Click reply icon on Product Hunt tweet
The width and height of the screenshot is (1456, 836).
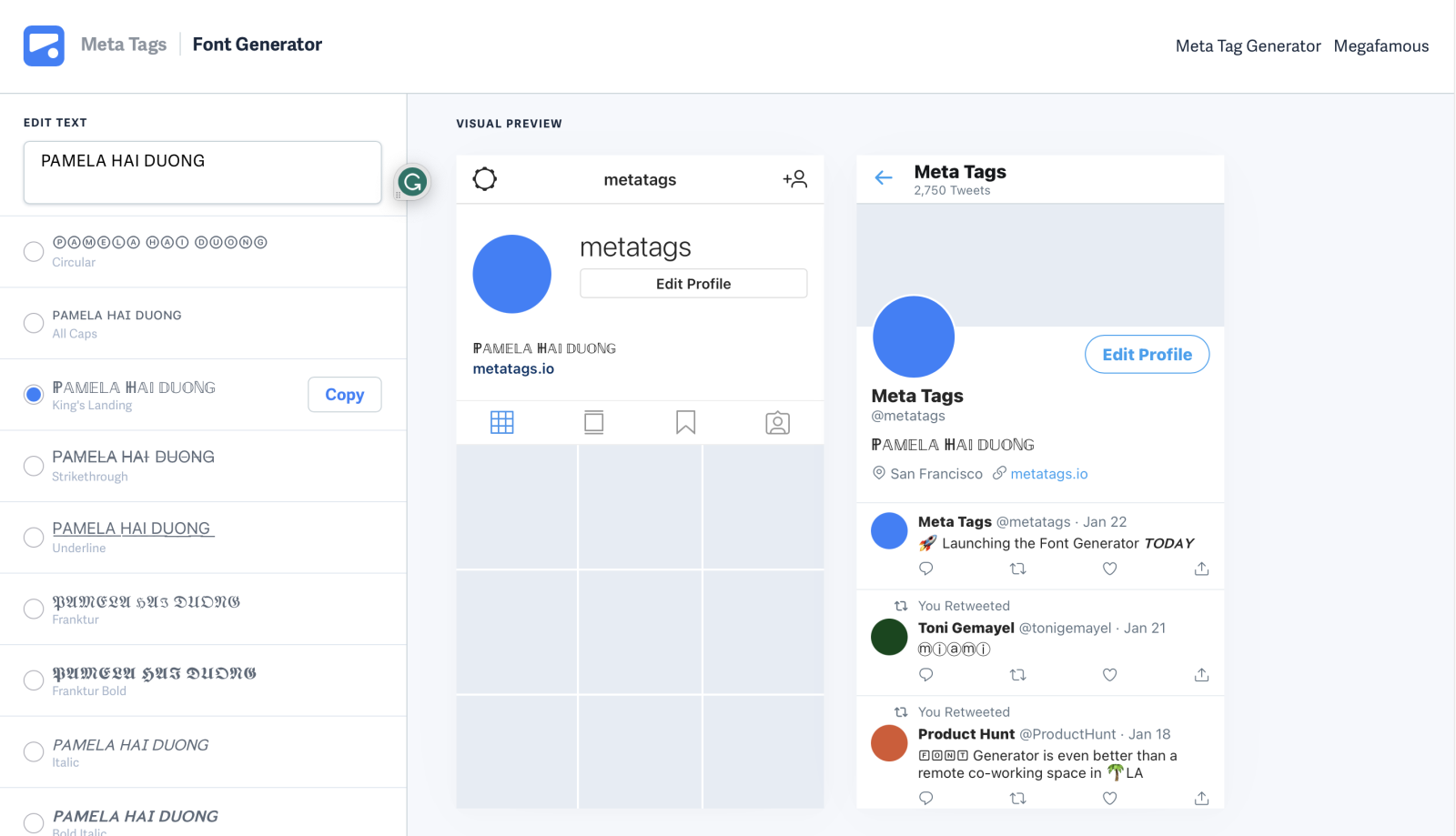coord(926,798)
